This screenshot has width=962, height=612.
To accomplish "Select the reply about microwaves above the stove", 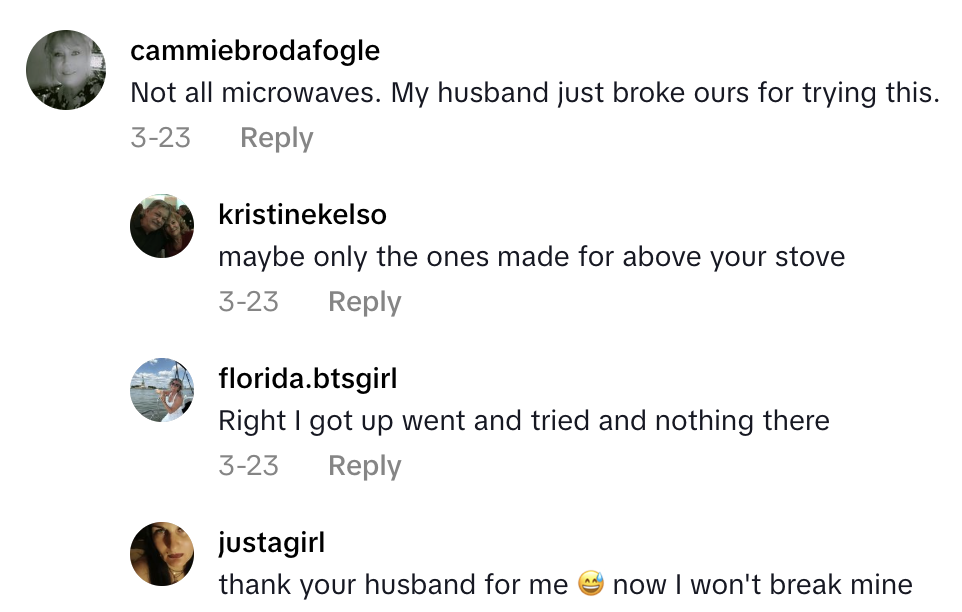I will click(531, 256).
